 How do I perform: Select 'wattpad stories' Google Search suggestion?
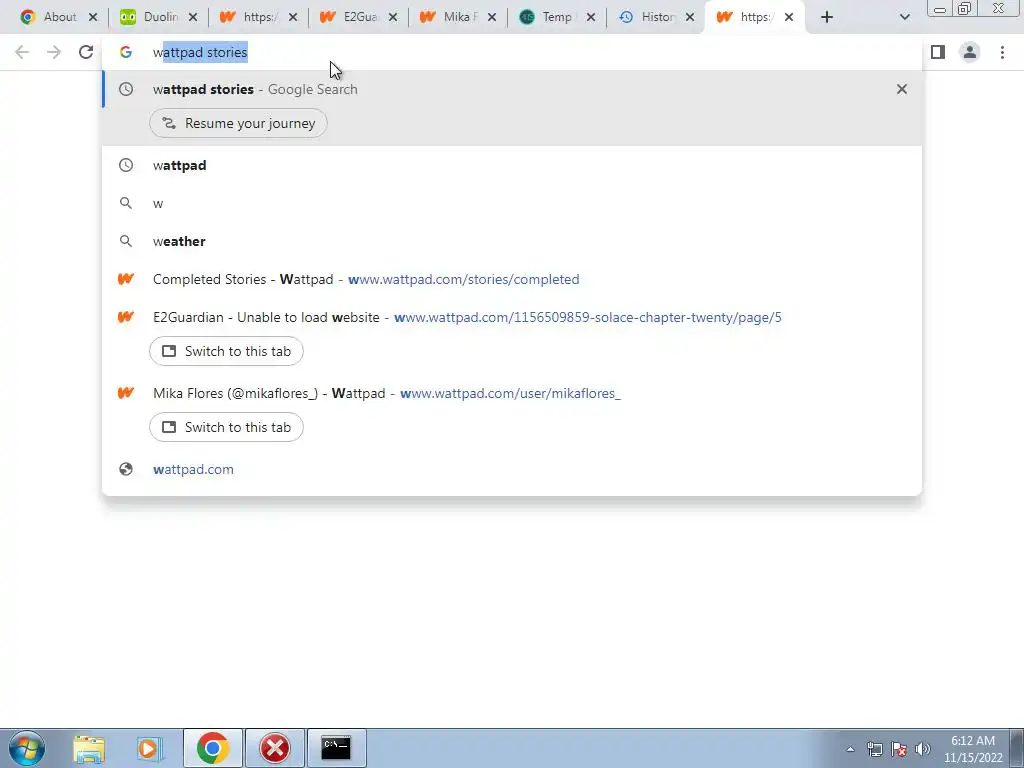[x=512, y=89]
